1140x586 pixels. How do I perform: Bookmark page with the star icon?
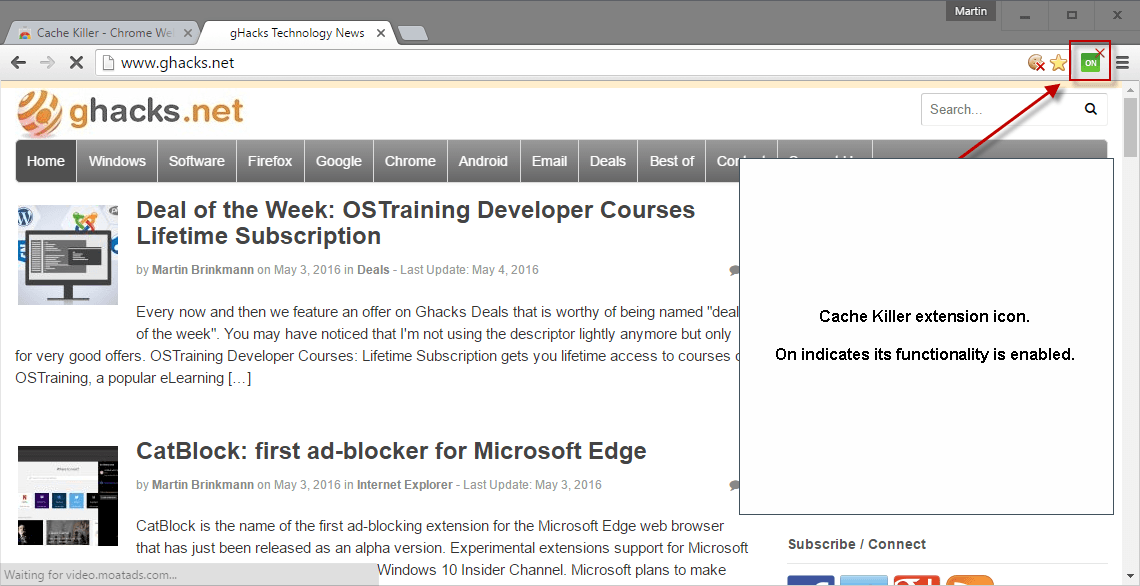(x=1059, y=63)
